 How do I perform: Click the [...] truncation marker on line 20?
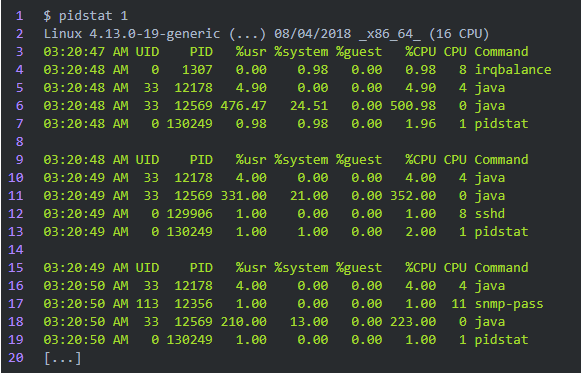coord(62,358)
